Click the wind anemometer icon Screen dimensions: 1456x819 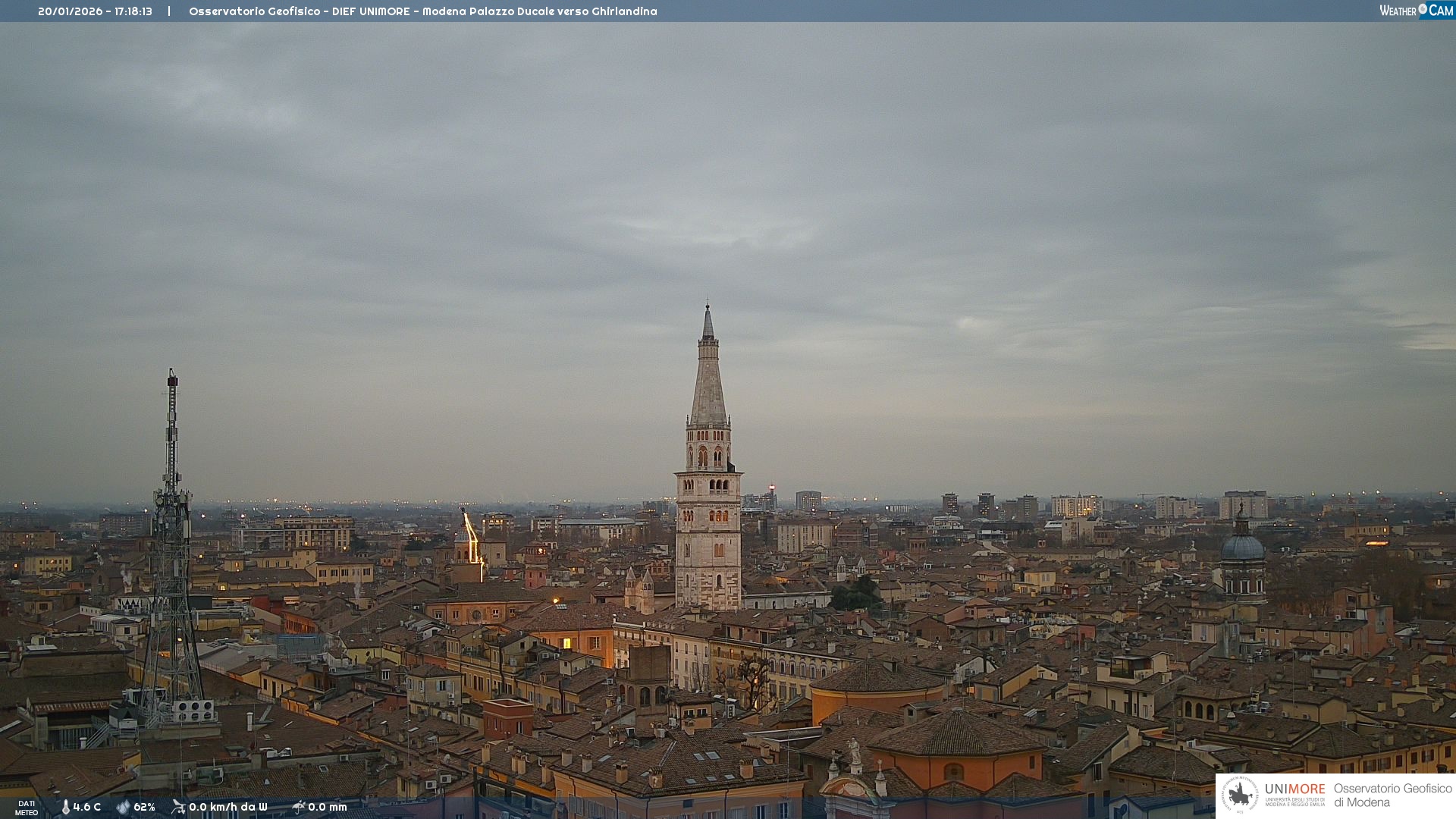point(178,807)
